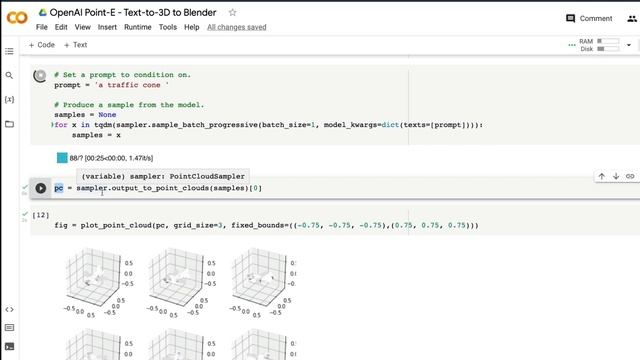Click the Share people icon
The image size is (640, 360).
(x=632, y=18)
